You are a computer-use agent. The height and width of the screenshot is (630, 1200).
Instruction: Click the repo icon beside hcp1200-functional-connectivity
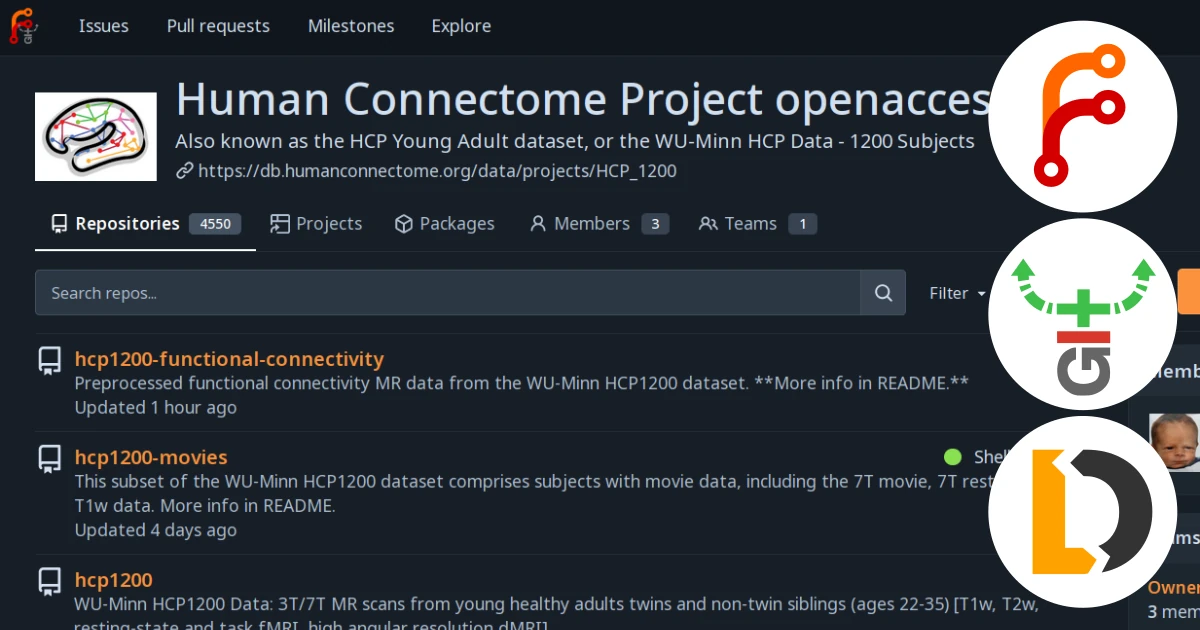[x=49, y=360]
